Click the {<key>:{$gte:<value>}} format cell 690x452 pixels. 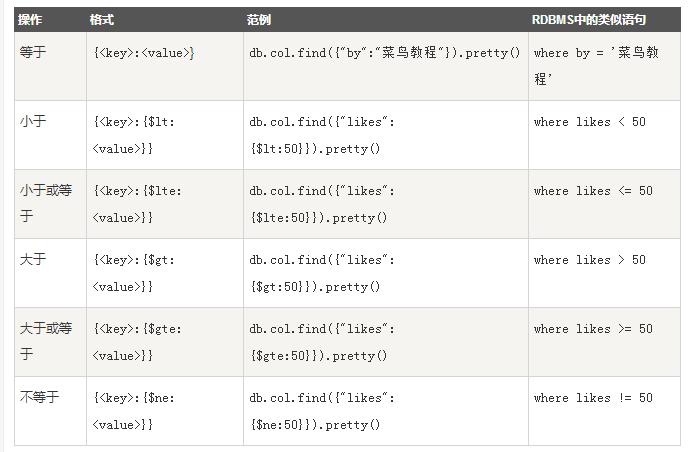coord(165,342)
